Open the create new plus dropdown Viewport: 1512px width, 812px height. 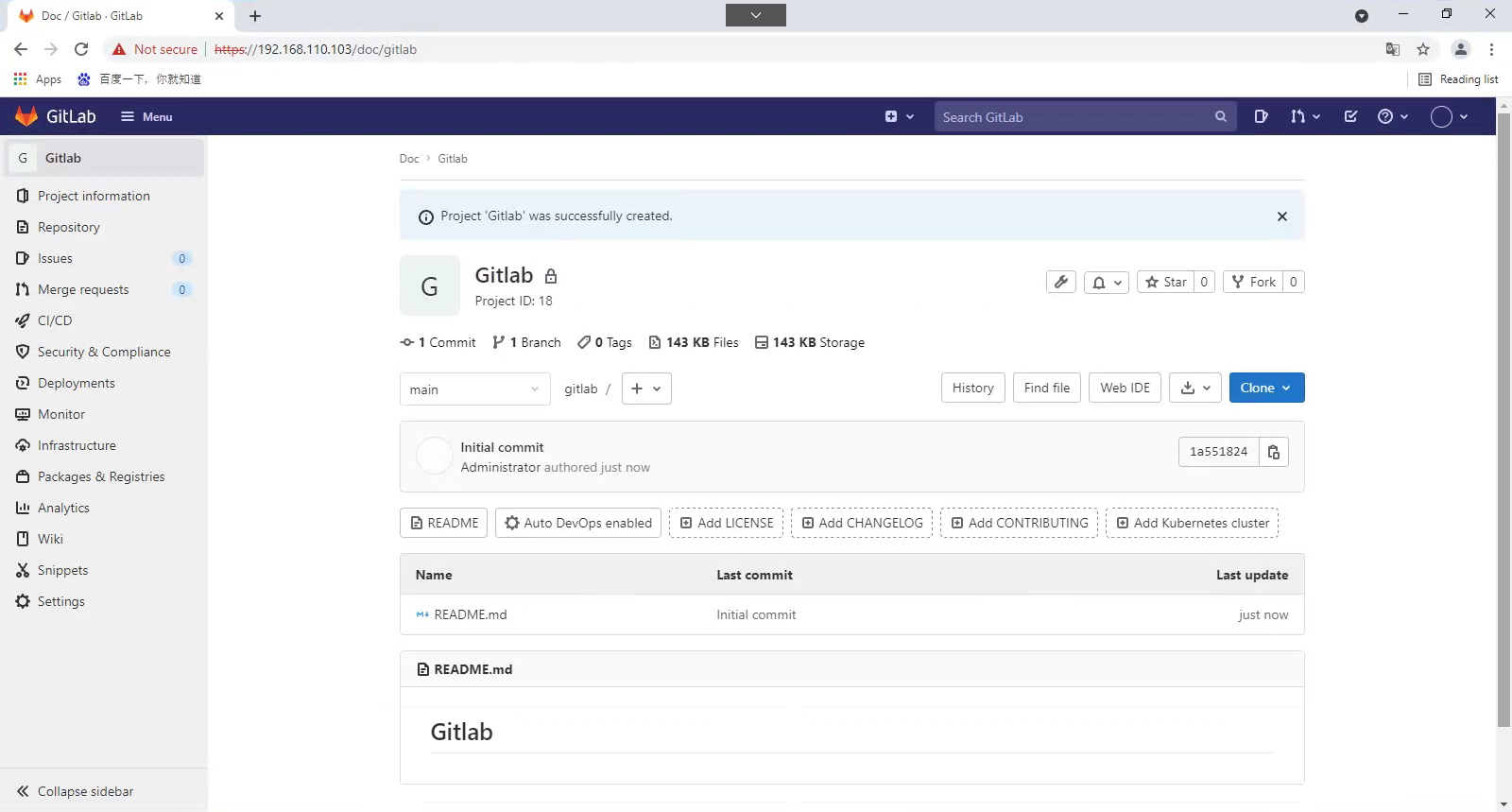pos(899,116)
